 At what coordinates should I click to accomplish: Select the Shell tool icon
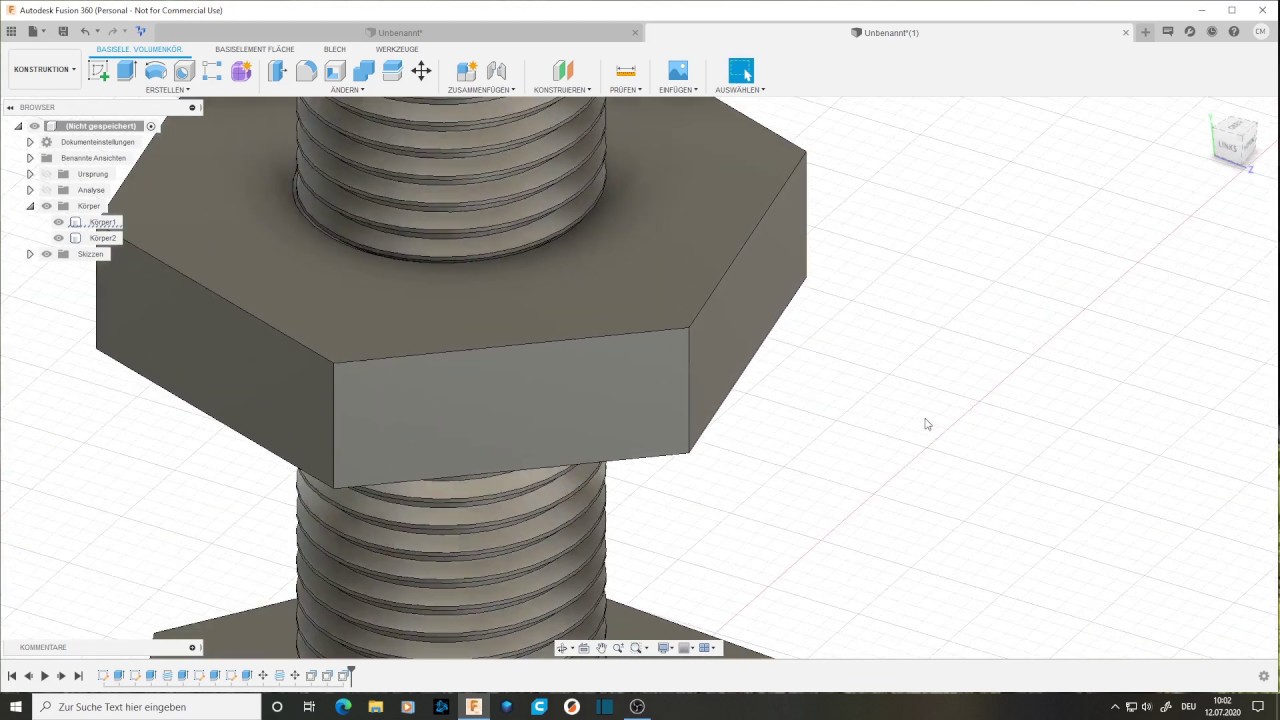point(335,70)
